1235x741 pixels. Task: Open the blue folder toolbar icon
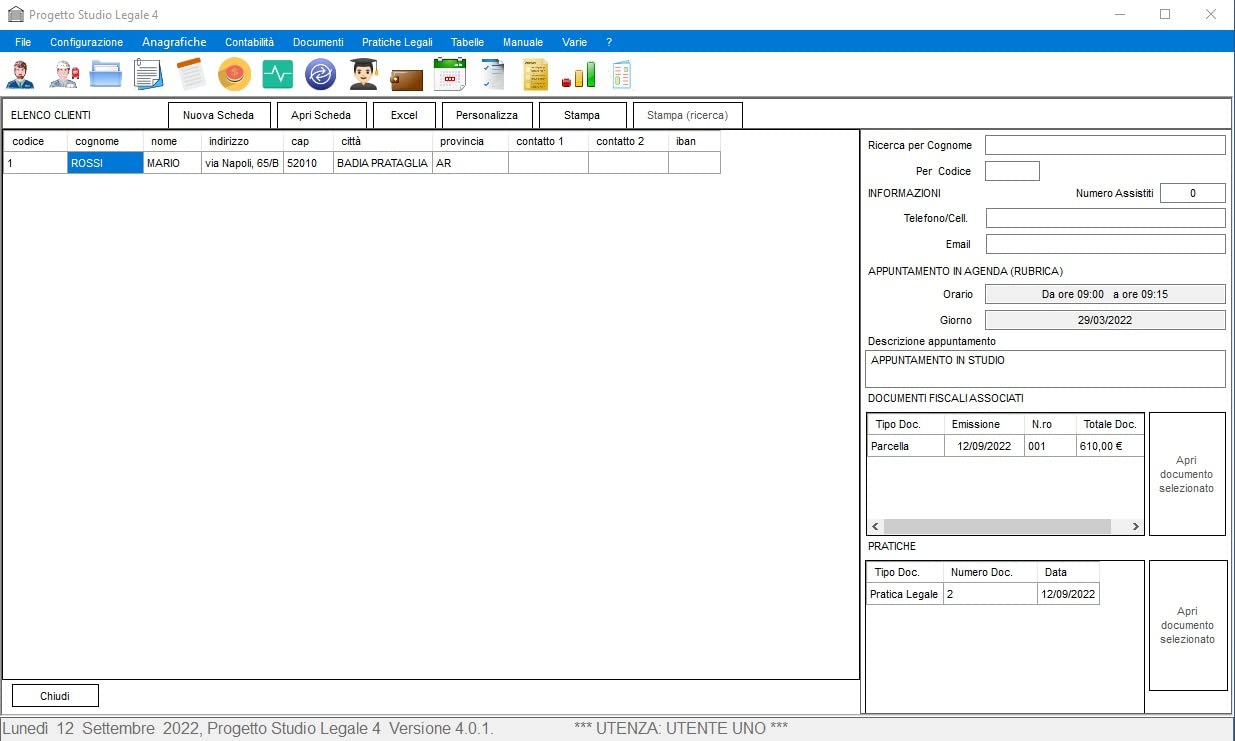[106, 74]
